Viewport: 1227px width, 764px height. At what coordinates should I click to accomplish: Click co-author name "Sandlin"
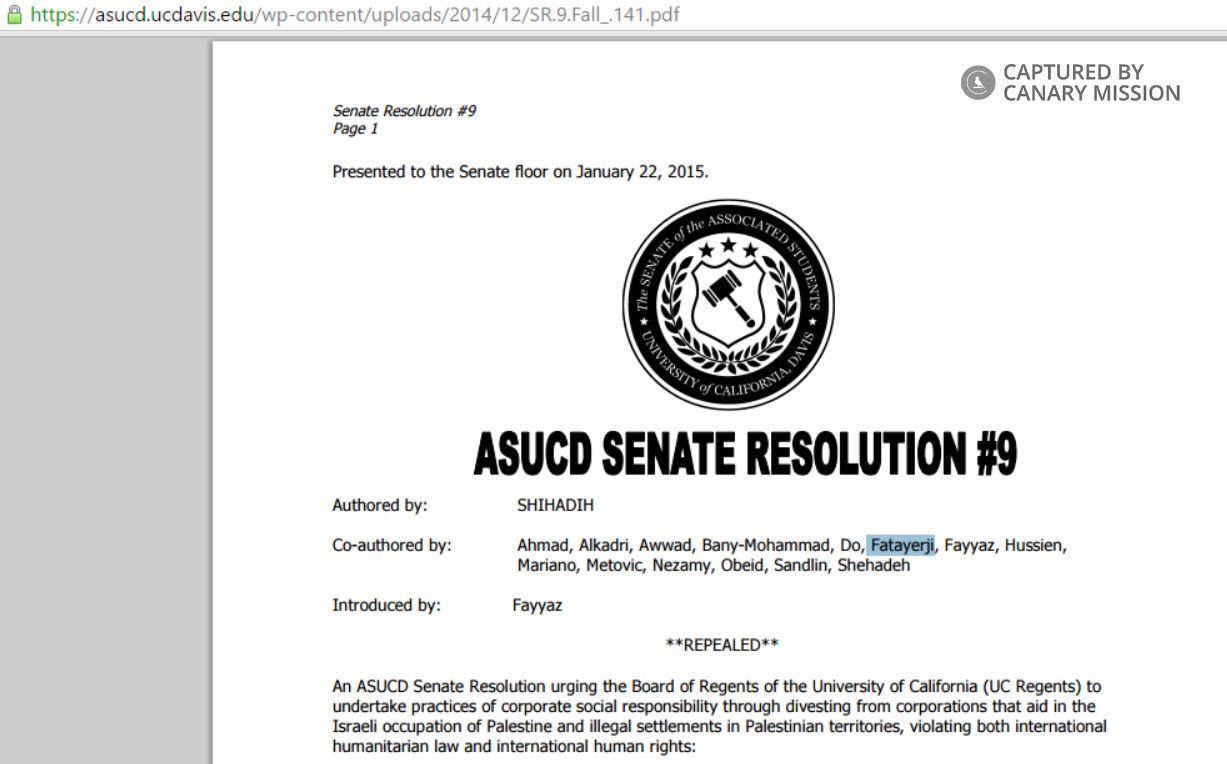(803, 566)
